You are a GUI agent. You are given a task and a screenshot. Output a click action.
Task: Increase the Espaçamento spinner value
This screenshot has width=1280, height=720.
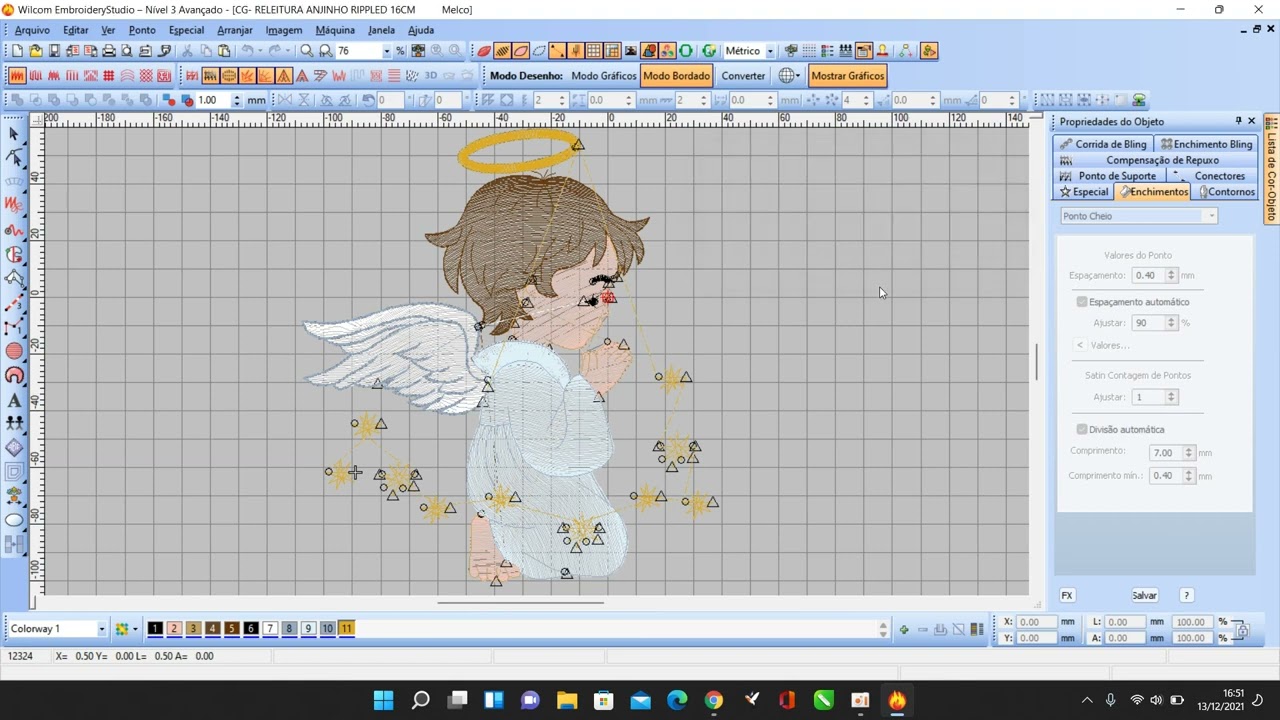[x=1171, y=272]
